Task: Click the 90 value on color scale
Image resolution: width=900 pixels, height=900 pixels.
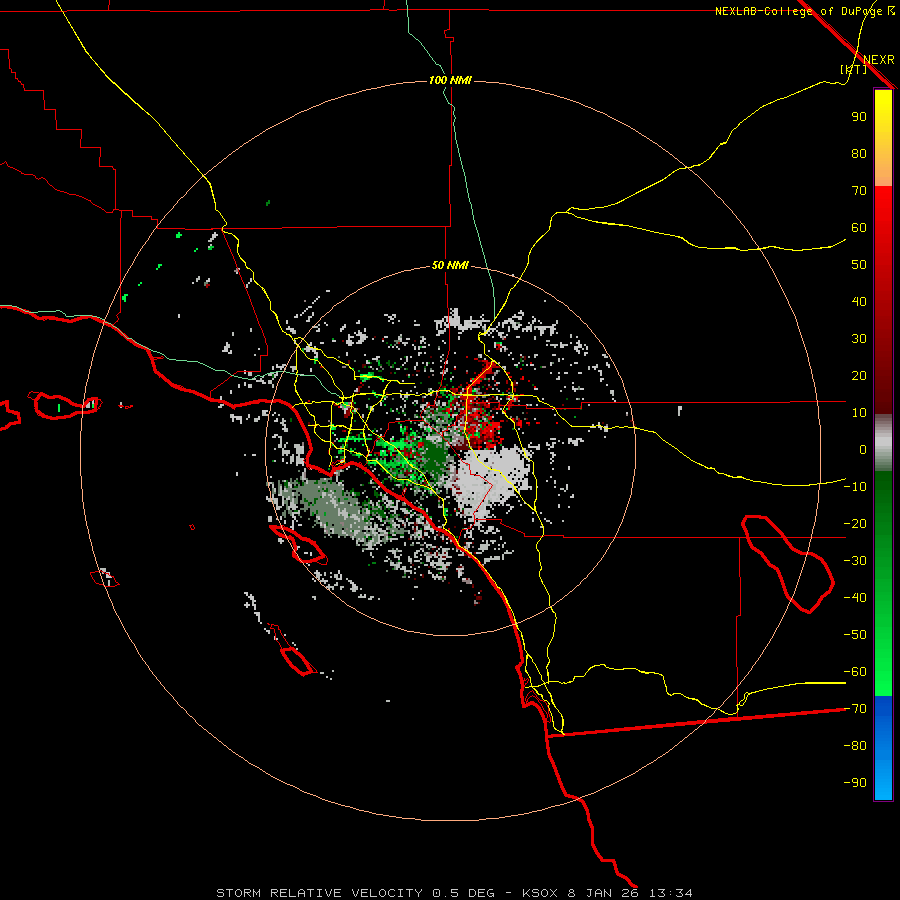Action: (x=859, y=117)
